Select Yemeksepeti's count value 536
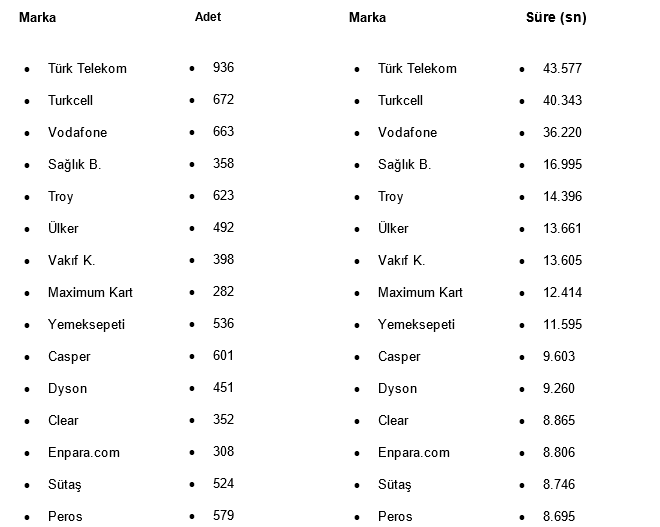The image size is (660, 527). [x=223, y=324]
